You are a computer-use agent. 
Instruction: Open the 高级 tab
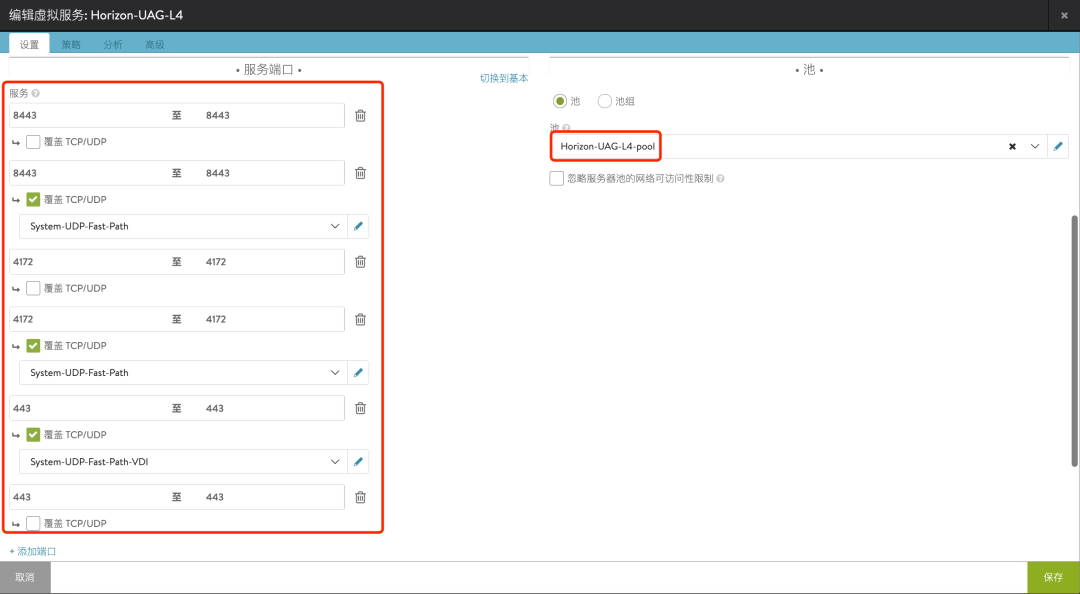click(x=155, y=44)
